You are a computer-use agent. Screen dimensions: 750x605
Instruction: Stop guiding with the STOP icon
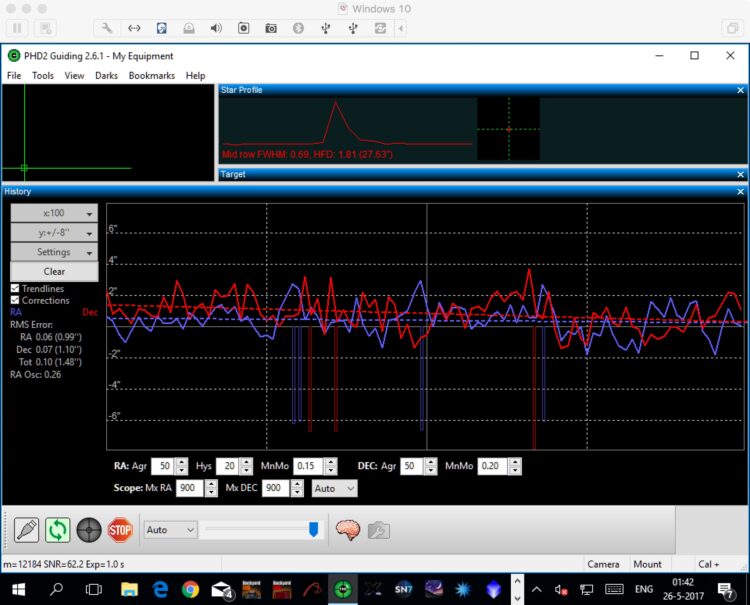coord(120,530)
